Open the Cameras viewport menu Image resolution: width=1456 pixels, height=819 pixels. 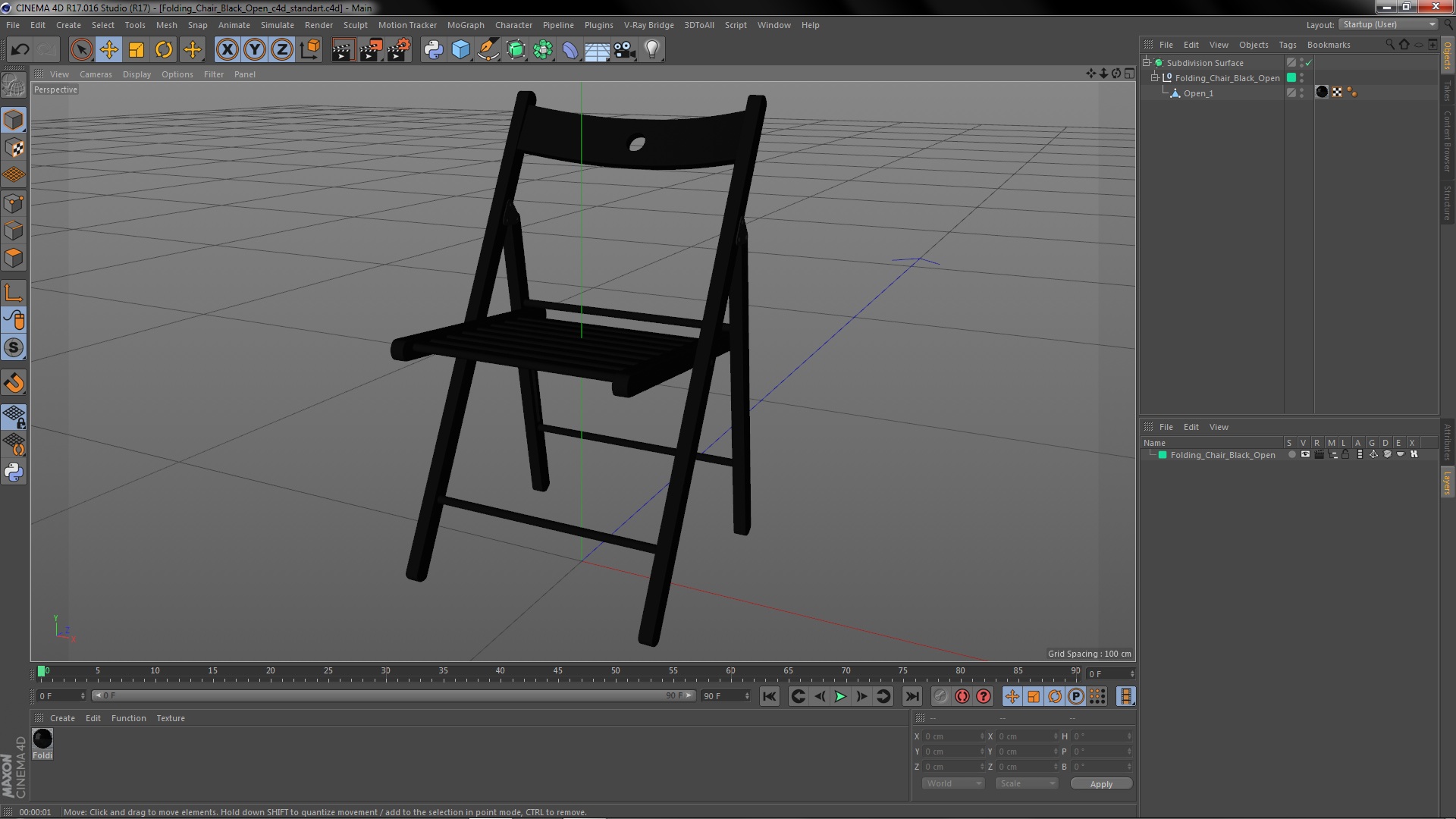[96, 74]
